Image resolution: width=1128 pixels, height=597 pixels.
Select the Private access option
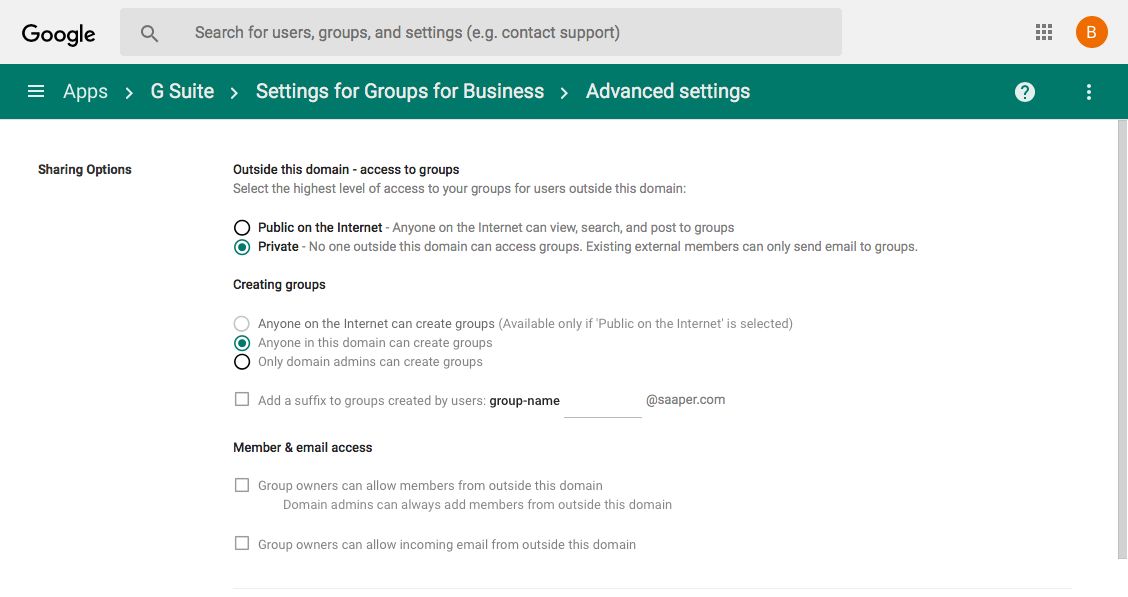point(242,247)
